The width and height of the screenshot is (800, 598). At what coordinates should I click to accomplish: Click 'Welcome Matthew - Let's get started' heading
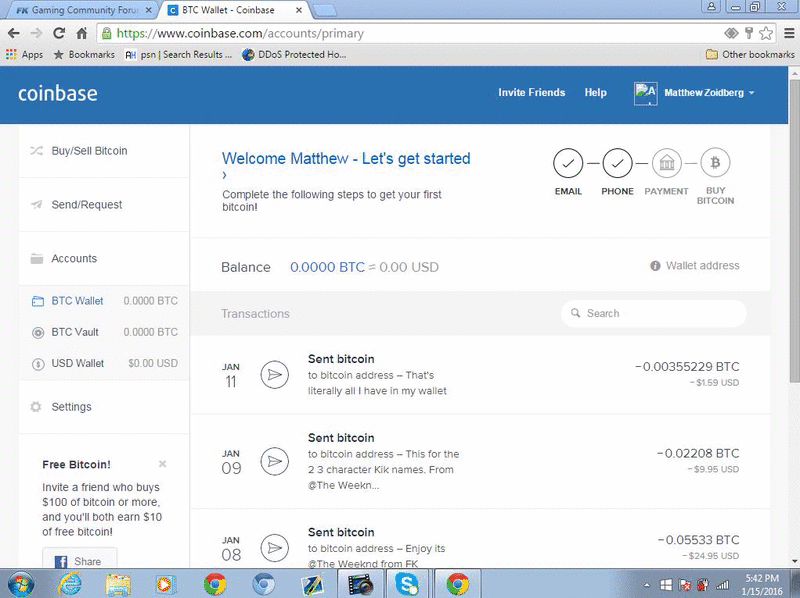click(x=346, y=158)
